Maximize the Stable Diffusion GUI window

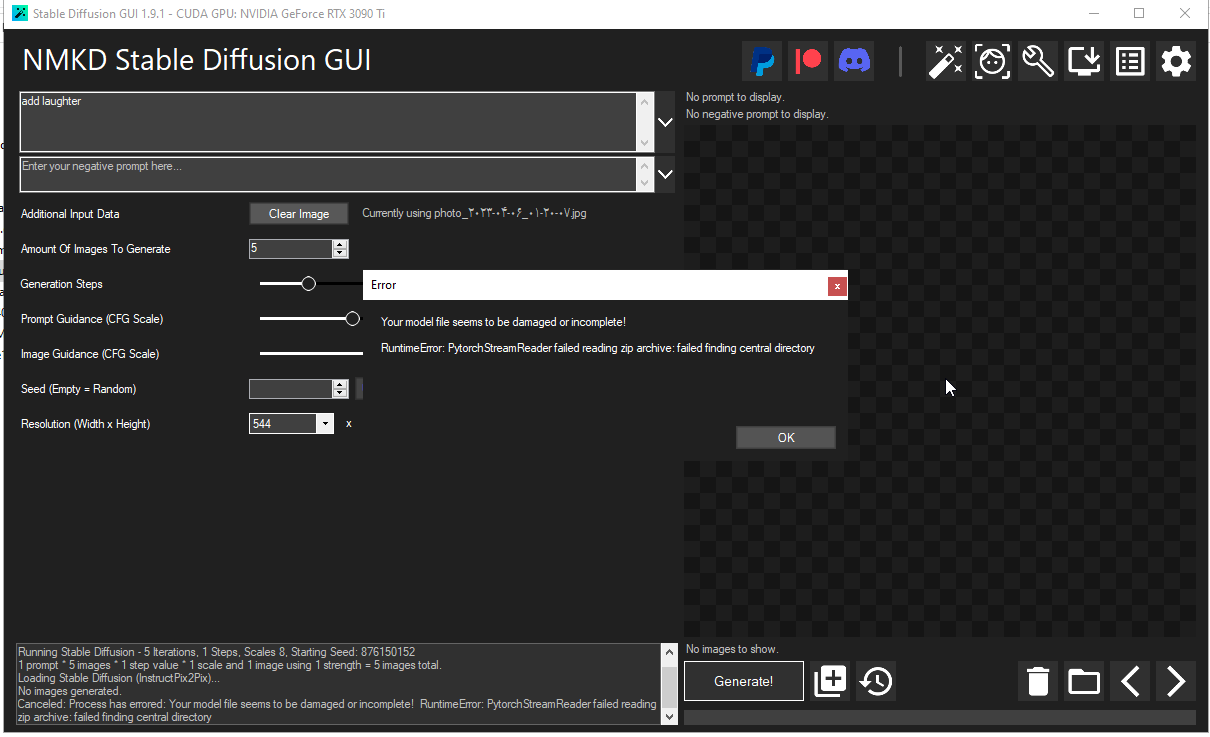1139,14
